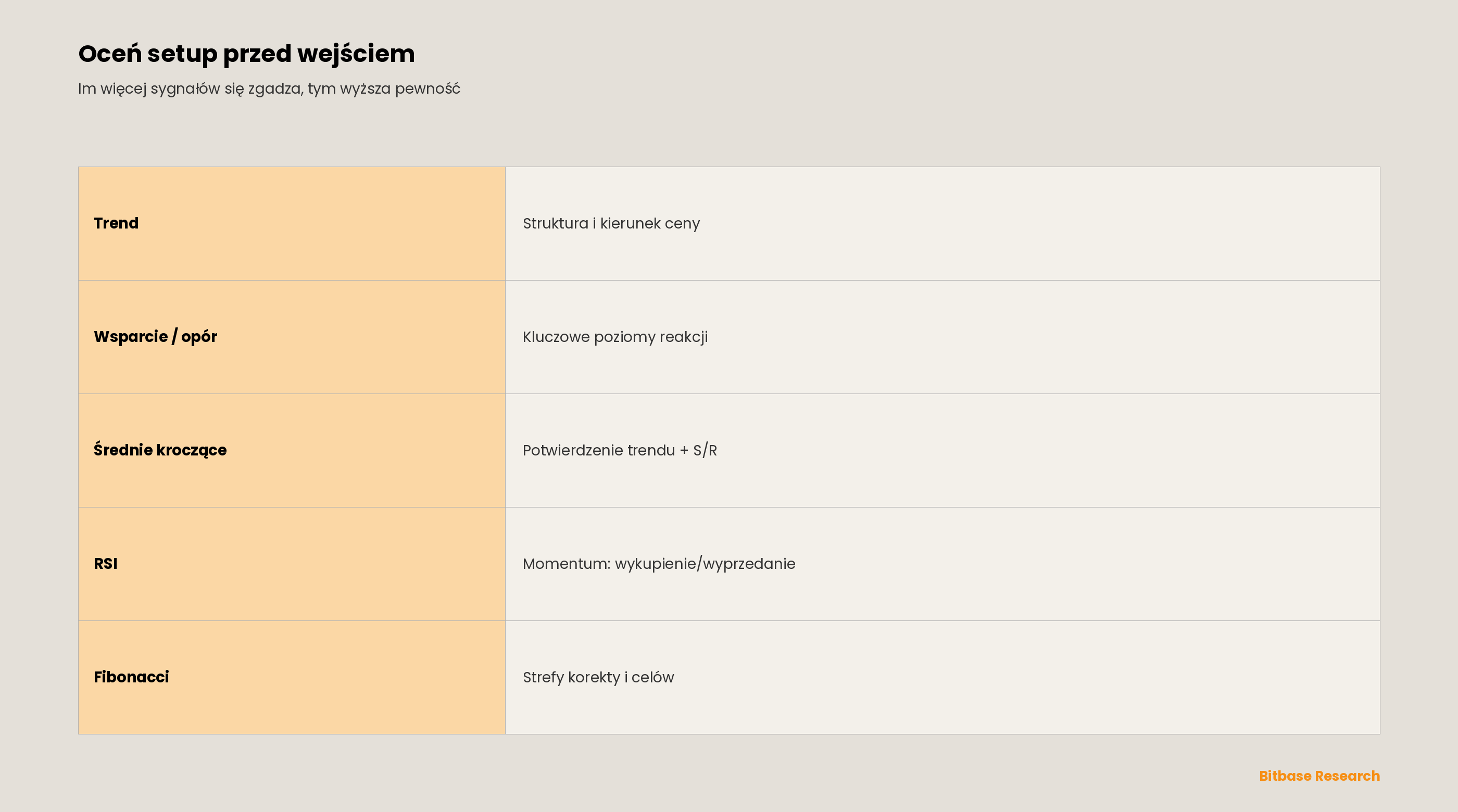The height and width of the screenshot is (812, 1458).
Task: Click the "Kluczowe poziomy reakcji" description
Action: pyautogui.click(x=615, y=337)
